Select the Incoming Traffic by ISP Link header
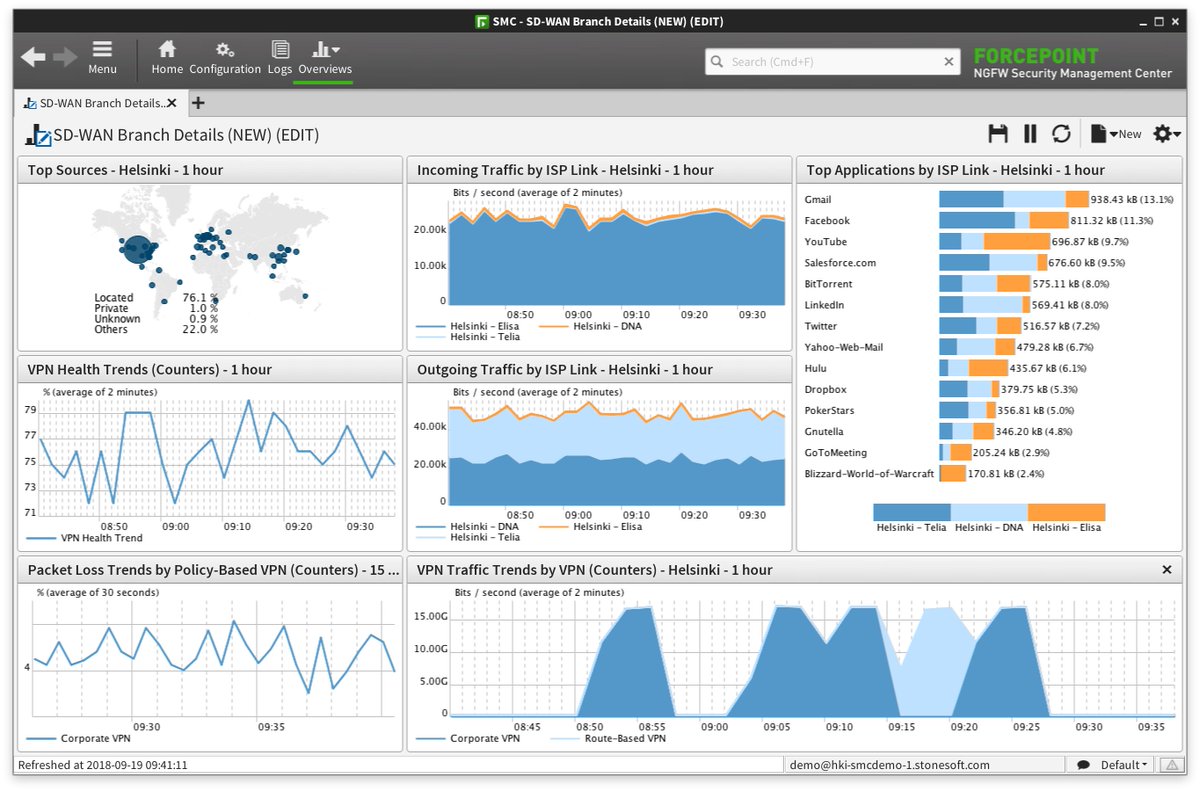The image size is (1200, 791). (x=599, y=170)
